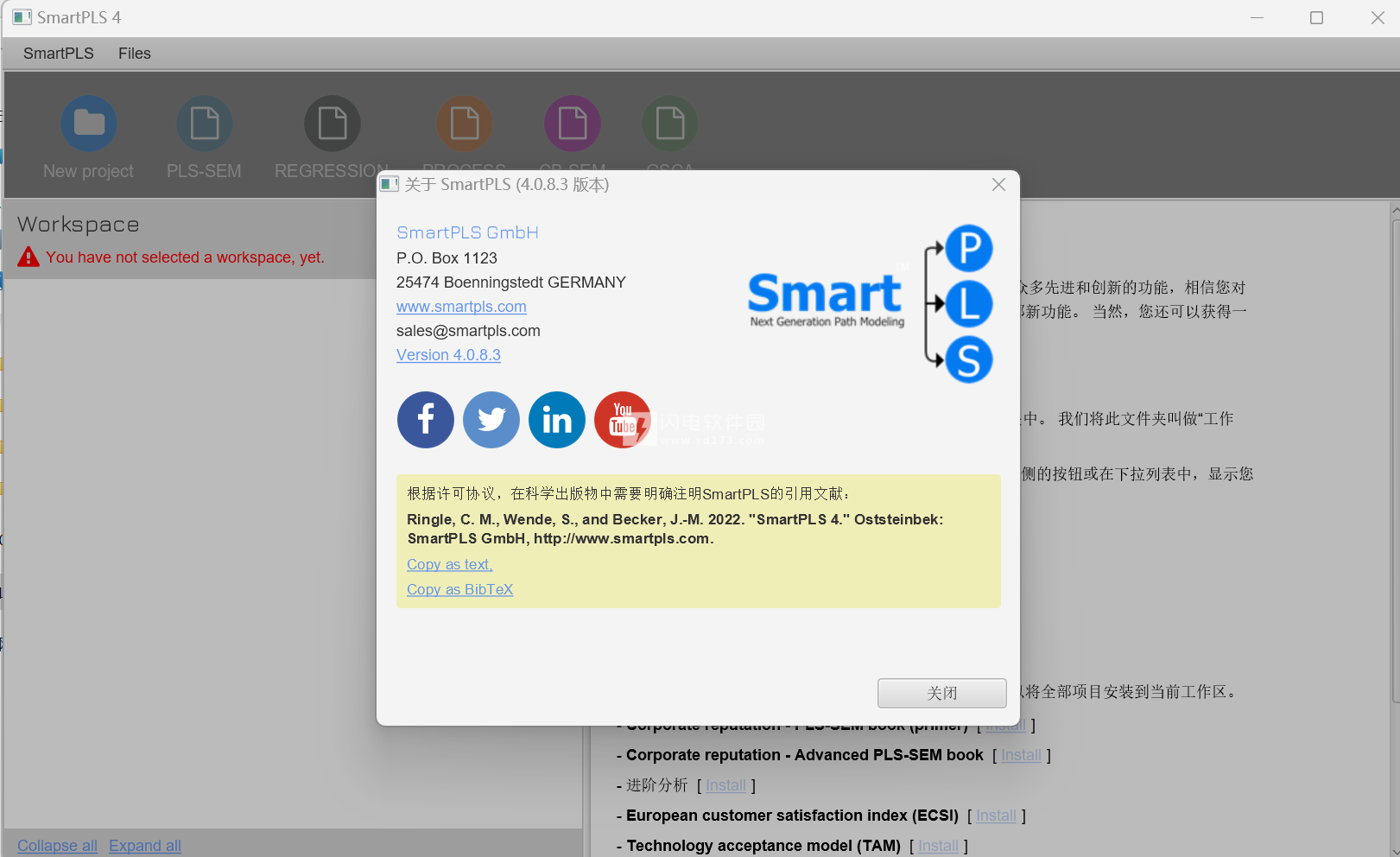The width and height of the screenshot is (1400, 857).
Task: Select the CB-SEM tool icon
Action: (x=573, y=124)
